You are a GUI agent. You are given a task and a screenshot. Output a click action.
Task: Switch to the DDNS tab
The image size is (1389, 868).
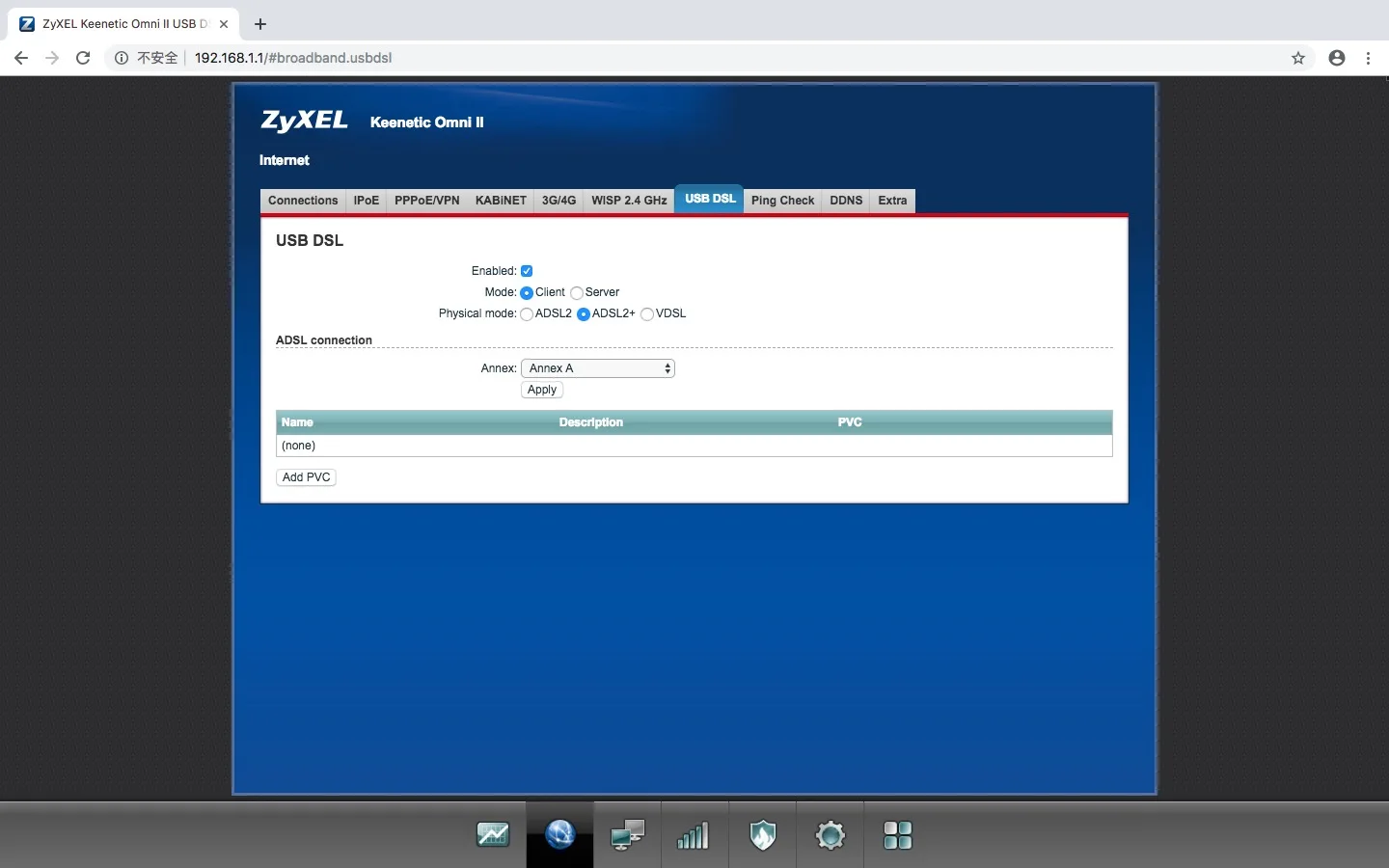coord(846,201)
